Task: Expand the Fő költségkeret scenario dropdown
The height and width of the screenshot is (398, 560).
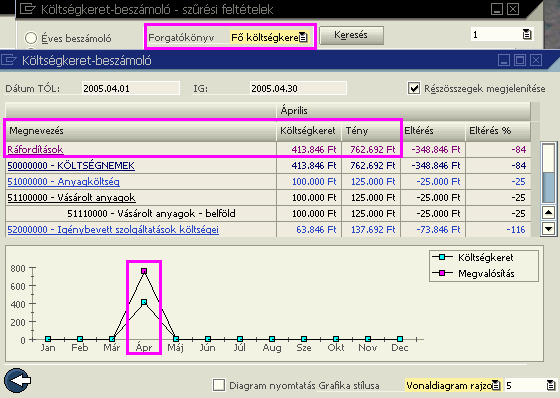Action: [x=269, y=37]
